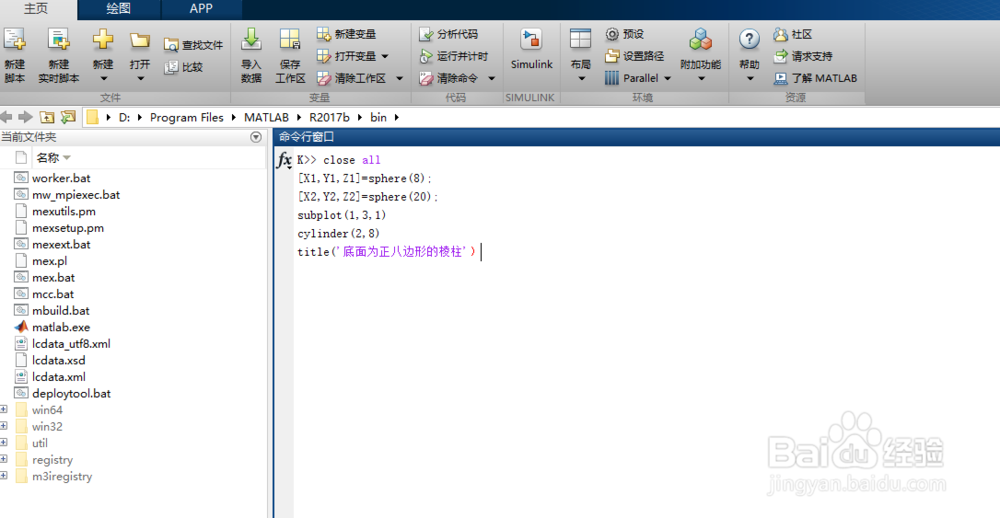Viewport: 1000px width, 518px height.
Task: Click Request Support (请求支持)
Action: coord(803,56)
